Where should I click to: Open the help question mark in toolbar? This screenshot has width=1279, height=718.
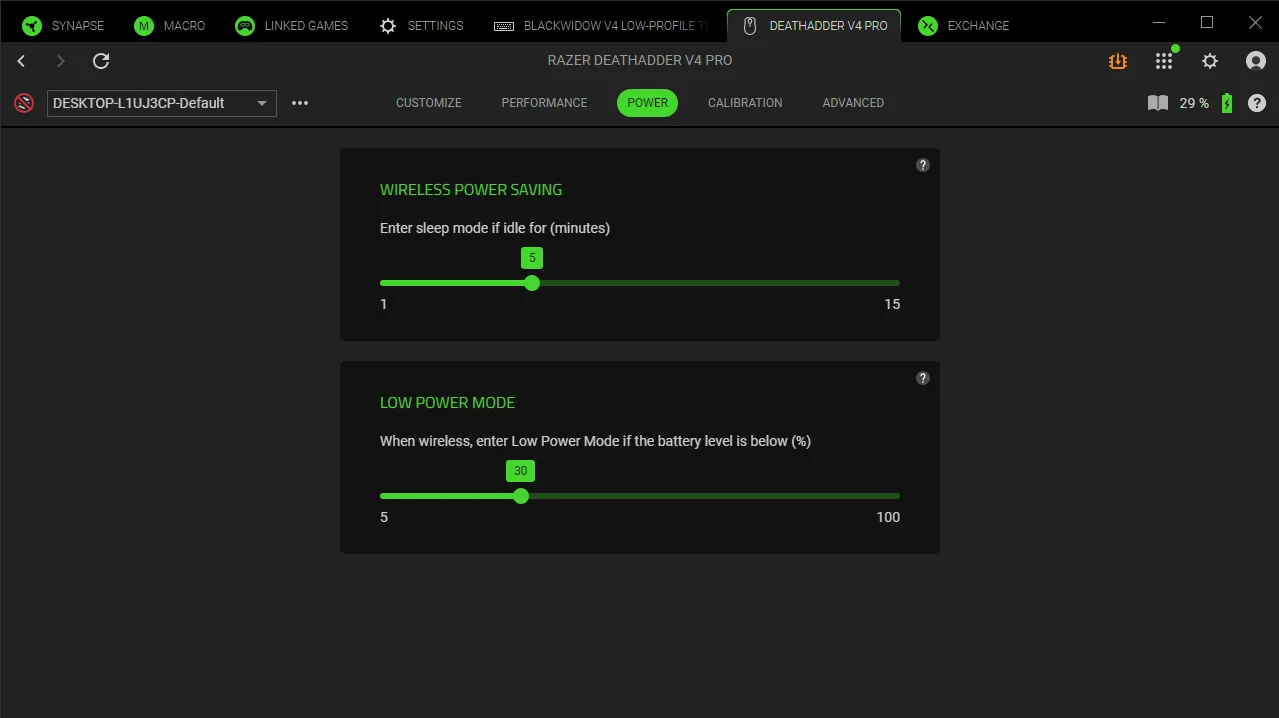pos(1257,103)
